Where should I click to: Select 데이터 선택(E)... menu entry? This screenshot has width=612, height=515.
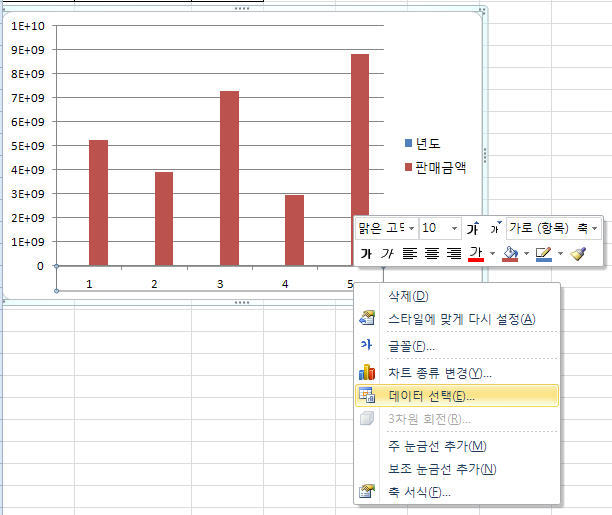pyautogui.click(x=457, y=396)
